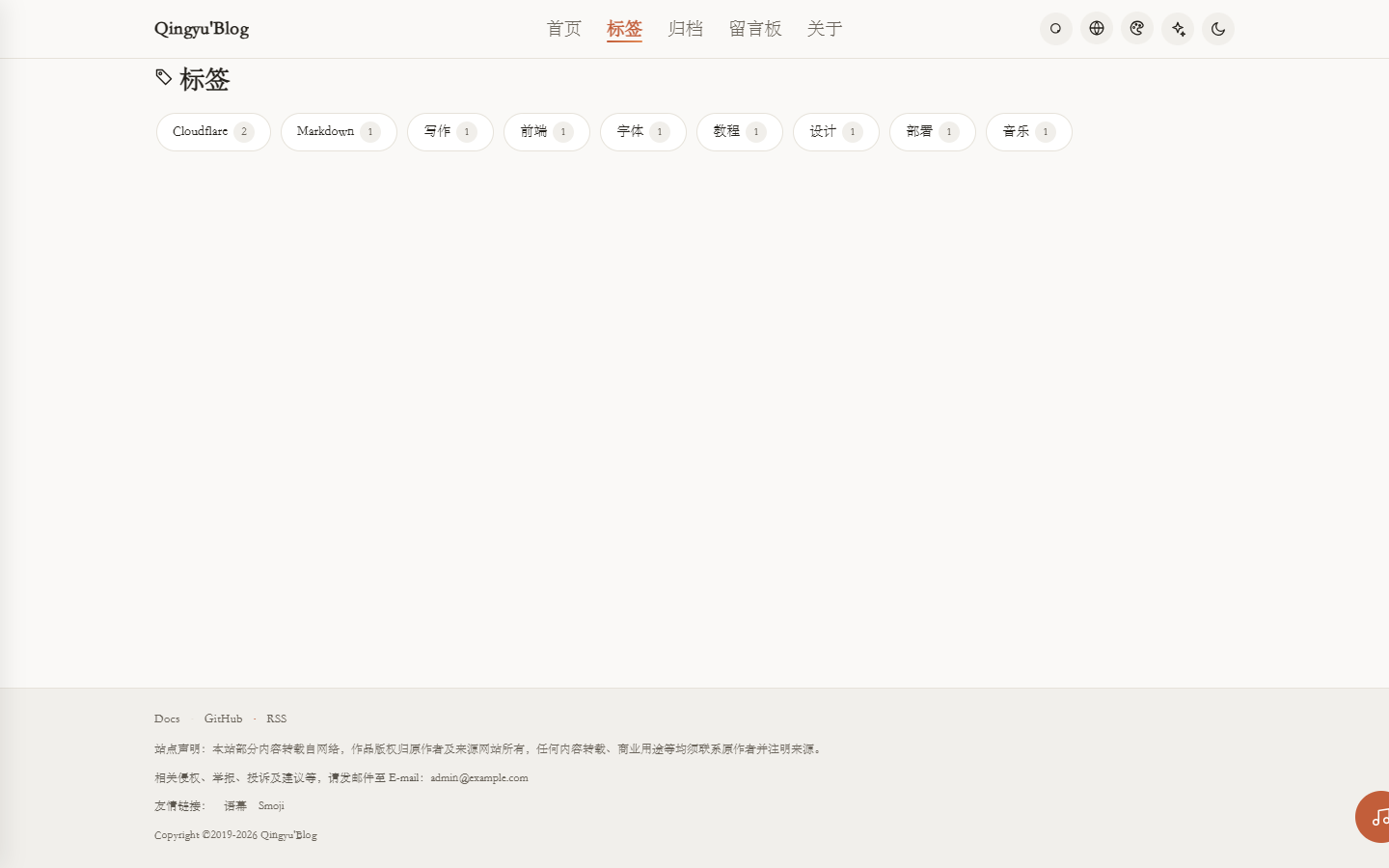Open the GitHub footer link
Image resolution: width=1389 pixels, height=868 pixels.
coord(223,719)
